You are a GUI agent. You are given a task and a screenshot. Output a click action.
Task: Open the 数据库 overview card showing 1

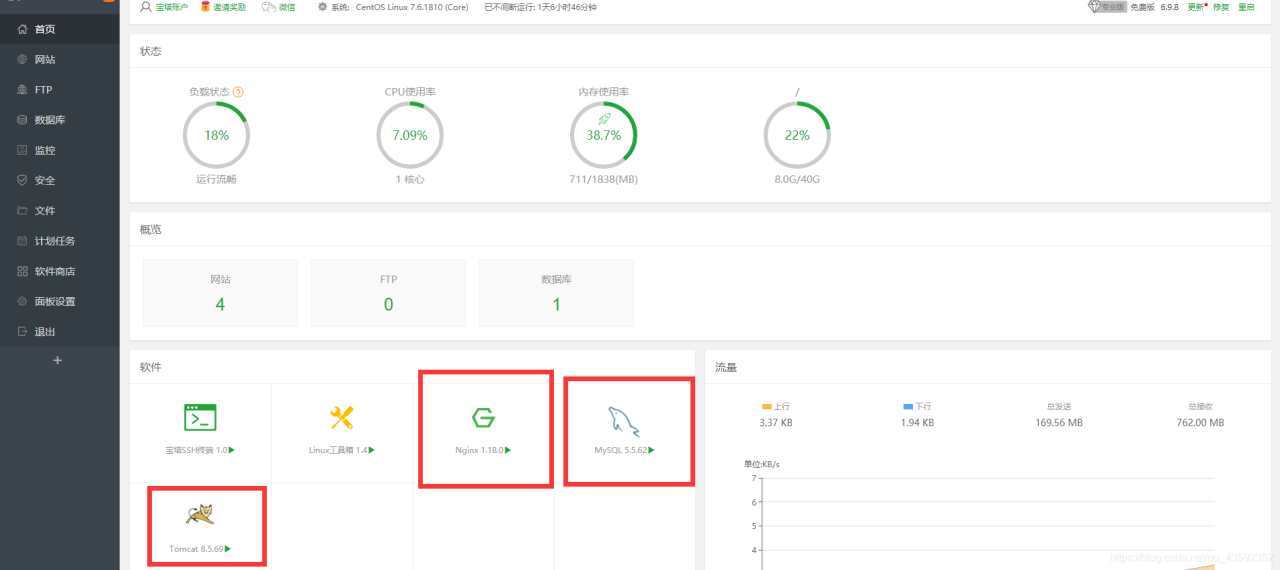click(556, 293)
